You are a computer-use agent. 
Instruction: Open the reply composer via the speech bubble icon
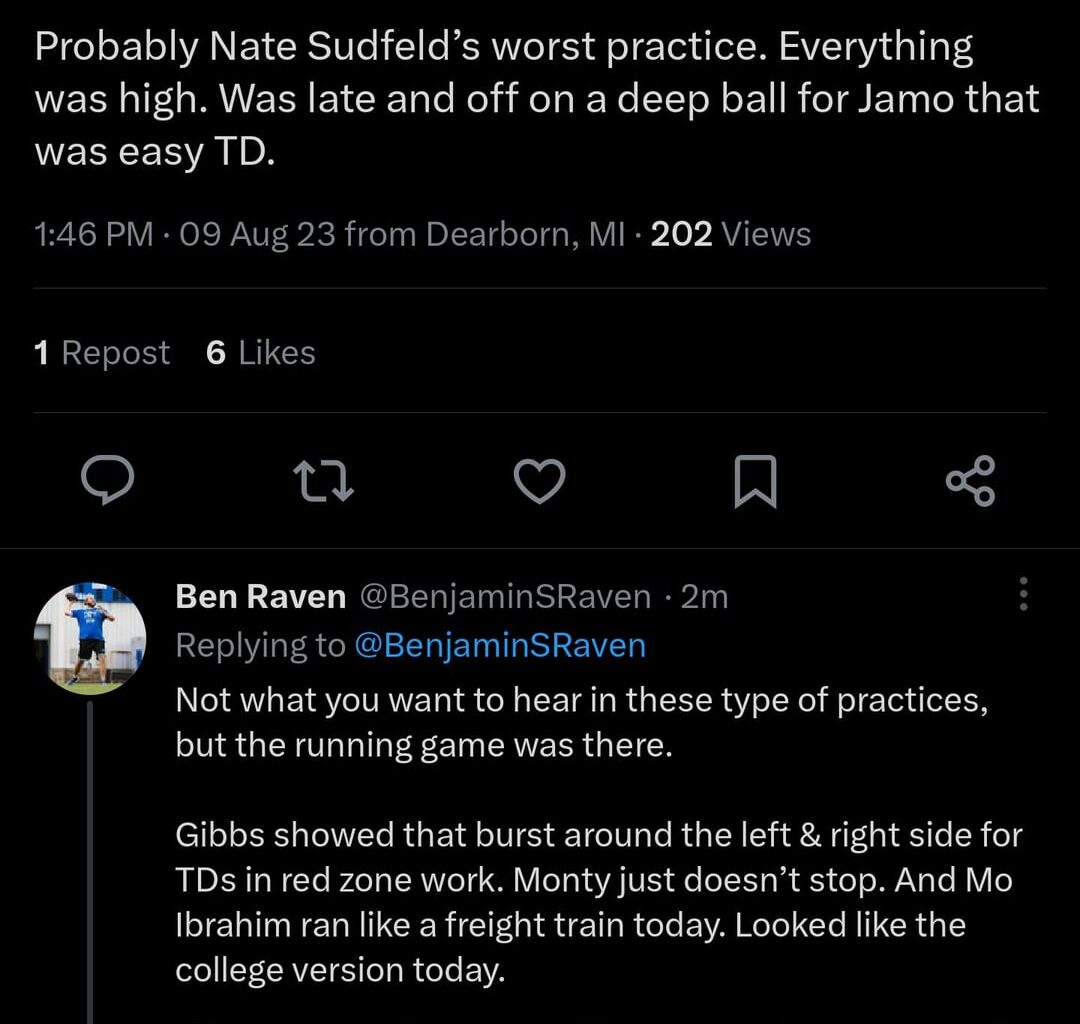point(109,481)
